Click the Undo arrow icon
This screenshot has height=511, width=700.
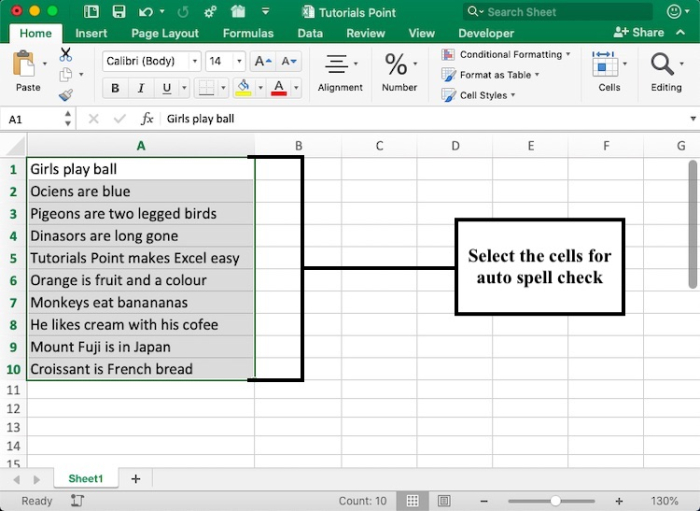coord(147,12)
